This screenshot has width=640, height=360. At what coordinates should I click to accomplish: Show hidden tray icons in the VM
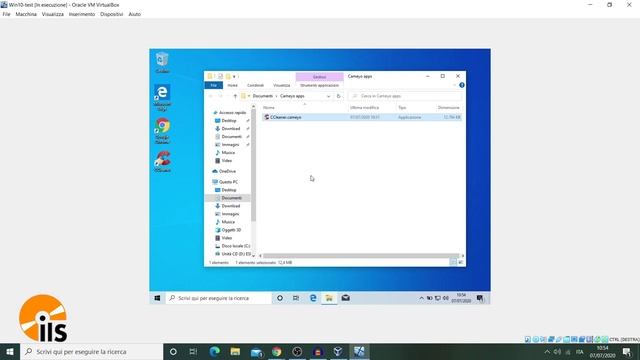pos(421,298)
